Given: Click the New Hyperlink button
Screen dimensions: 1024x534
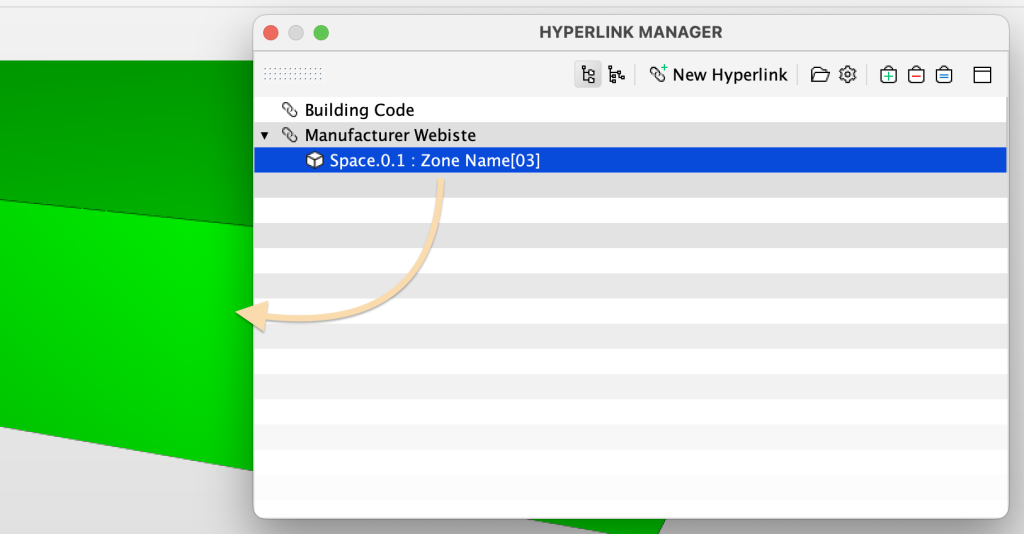Looking at the screenshot, I should tap(718, 75).
